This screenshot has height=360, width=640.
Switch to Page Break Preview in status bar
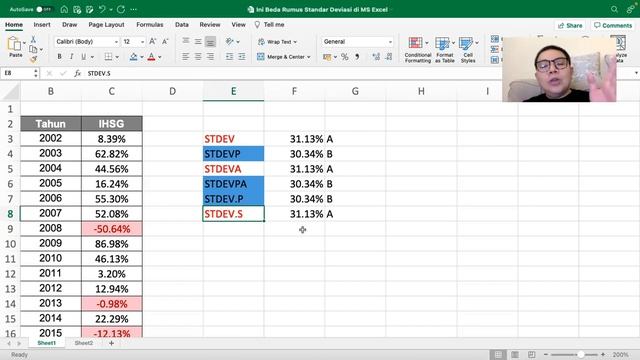[531, 355]
